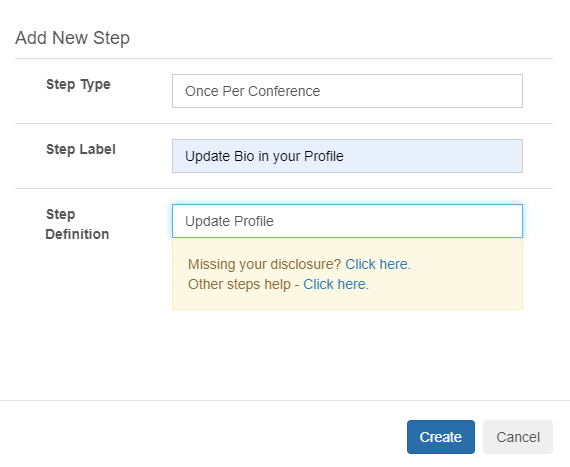Viewport: 570px width, 467px height.
Task: Expand the Step Definition combo box
Action: [x=347, y=221]
